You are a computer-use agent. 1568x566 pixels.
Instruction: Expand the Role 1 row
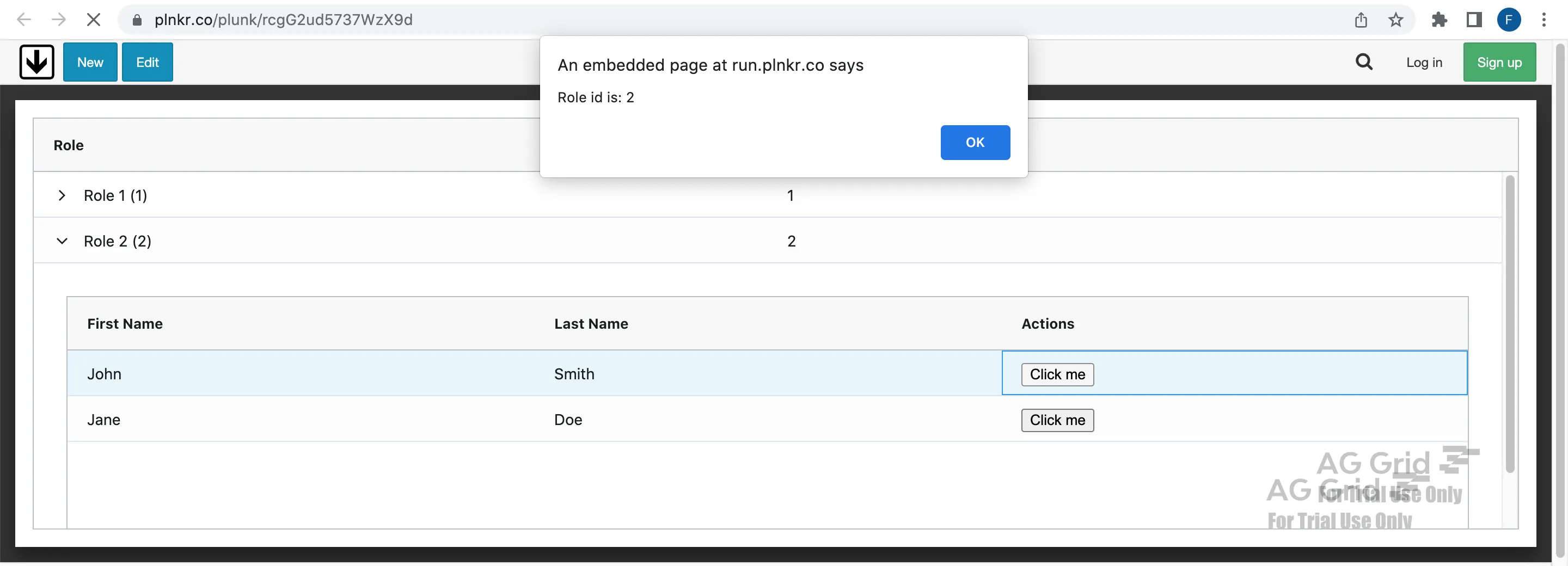(x=62, y=195)
